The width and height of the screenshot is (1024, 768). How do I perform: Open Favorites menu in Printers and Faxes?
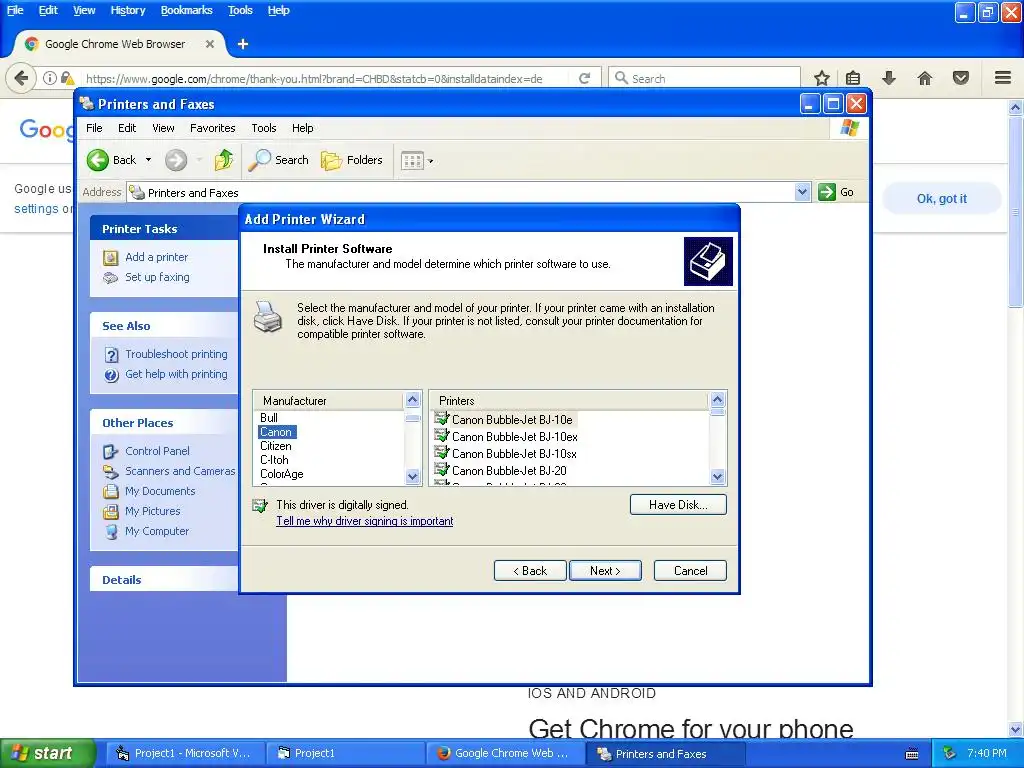212,128
